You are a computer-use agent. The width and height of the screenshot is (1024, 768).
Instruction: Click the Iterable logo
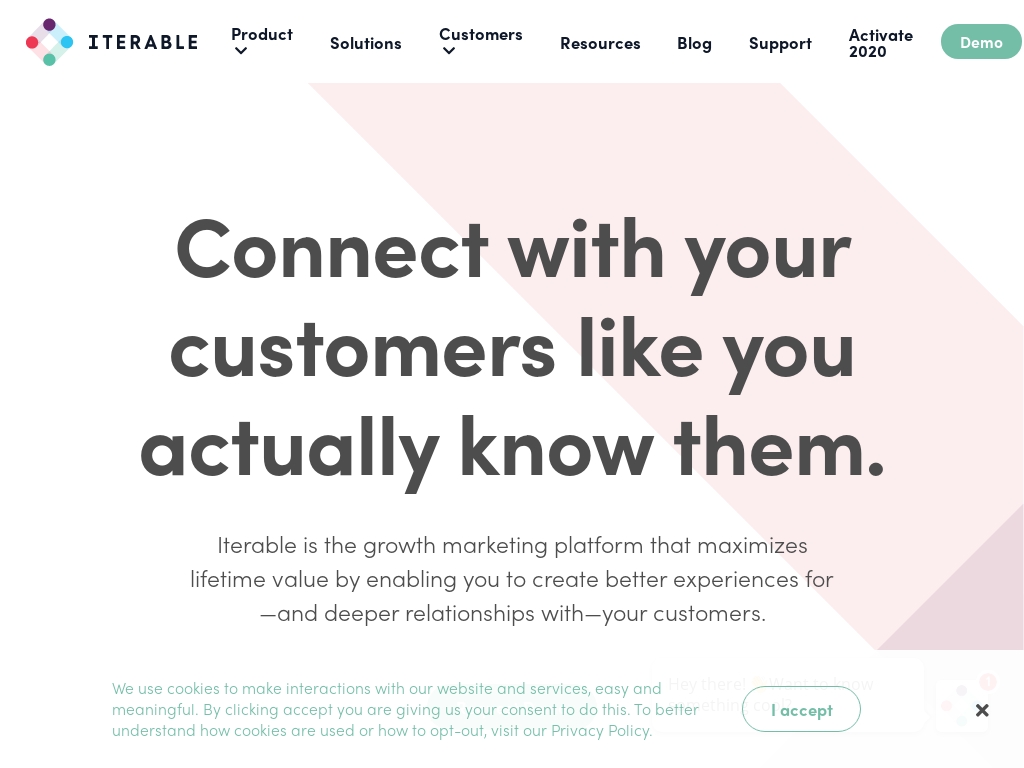tap(111, 42)
